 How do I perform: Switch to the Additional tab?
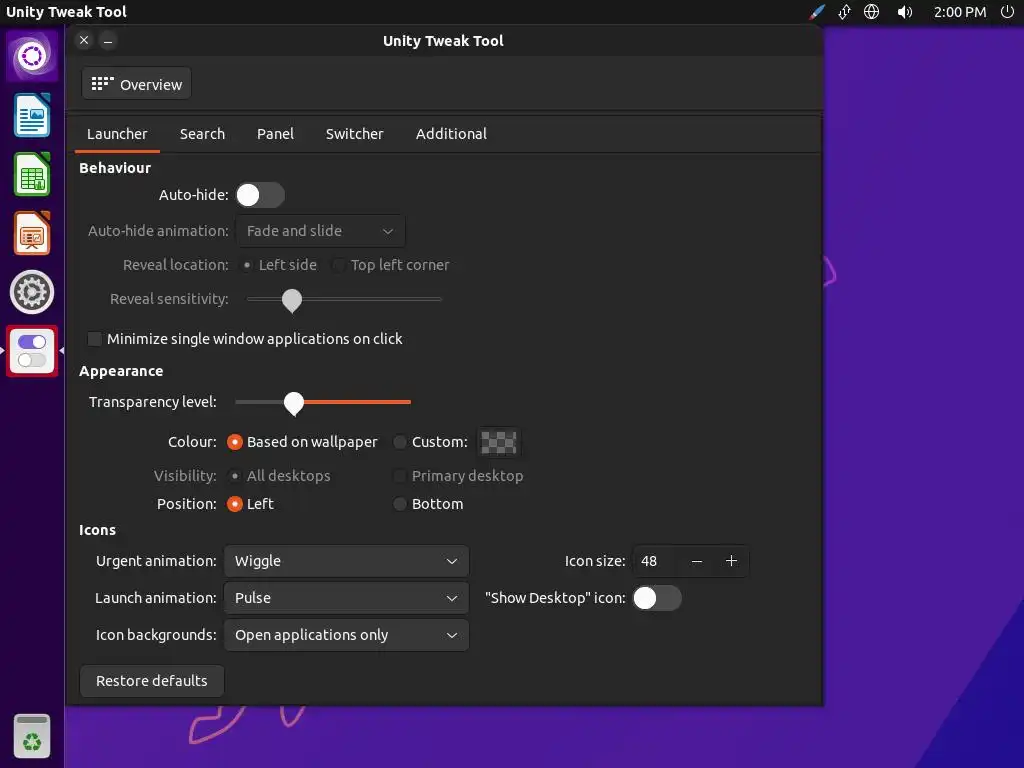click(x=451, y=134)
